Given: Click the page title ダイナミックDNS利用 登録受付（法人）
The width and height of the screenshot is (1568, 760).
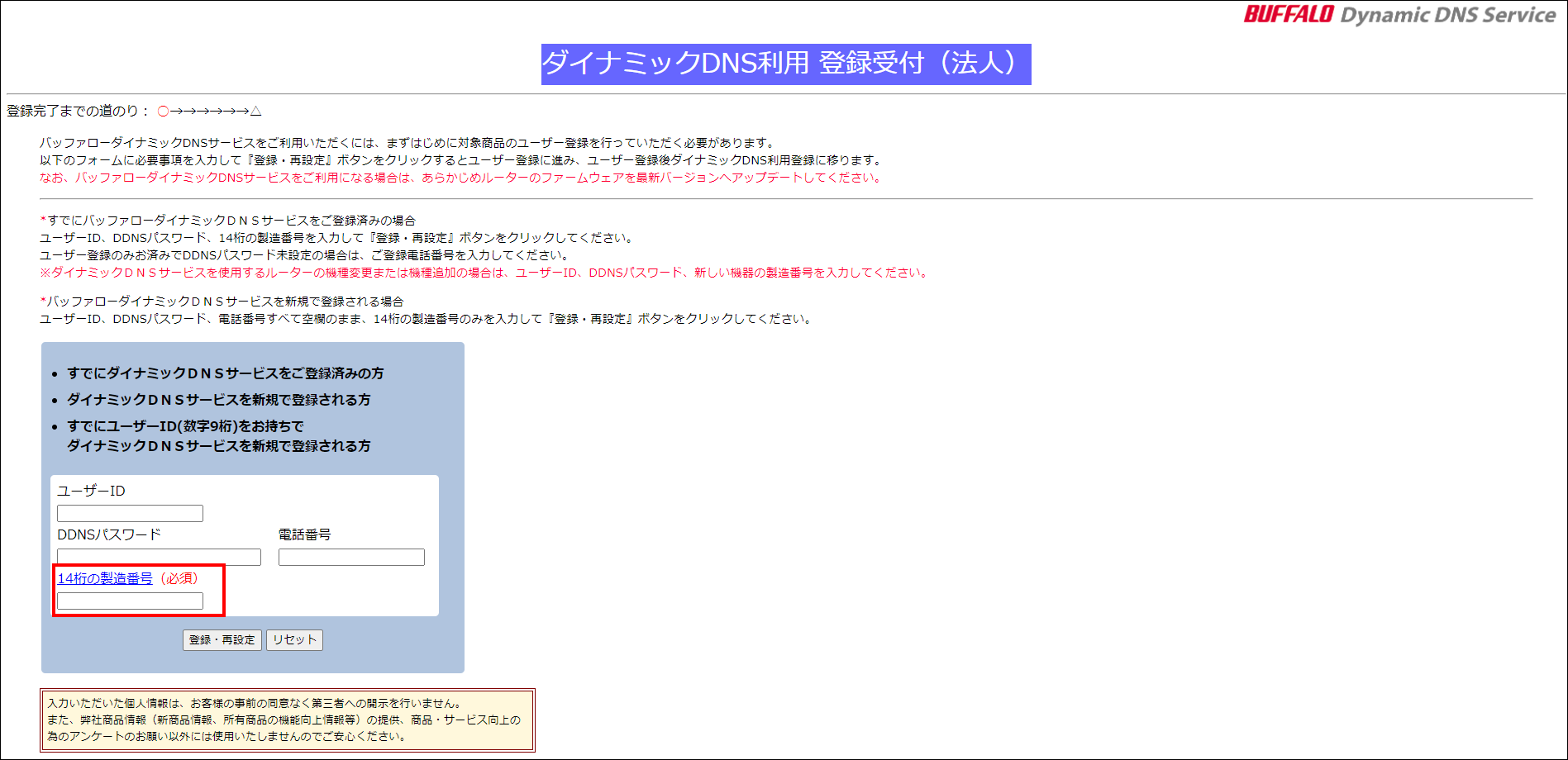Looking at the screenshot, I should pyautogui.click(x=784, y=64).
